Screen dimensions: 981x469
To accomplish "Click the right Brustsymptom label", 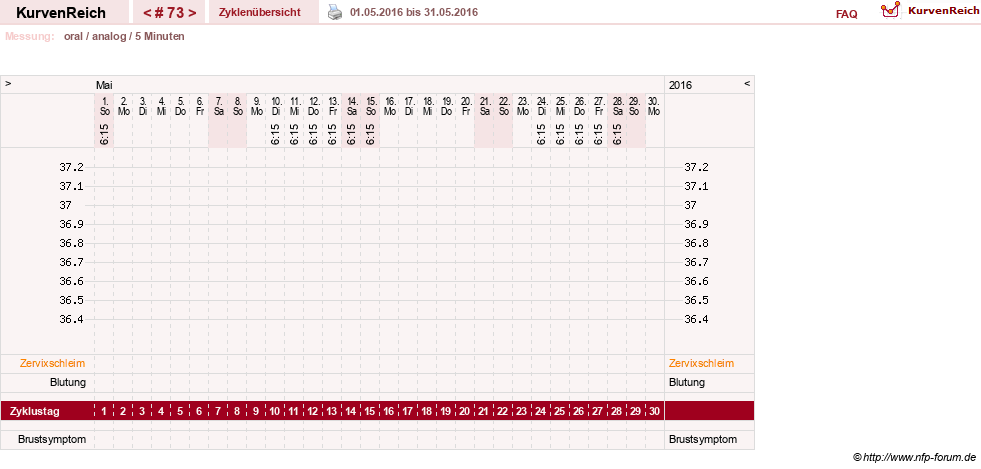I will point(703,440).
